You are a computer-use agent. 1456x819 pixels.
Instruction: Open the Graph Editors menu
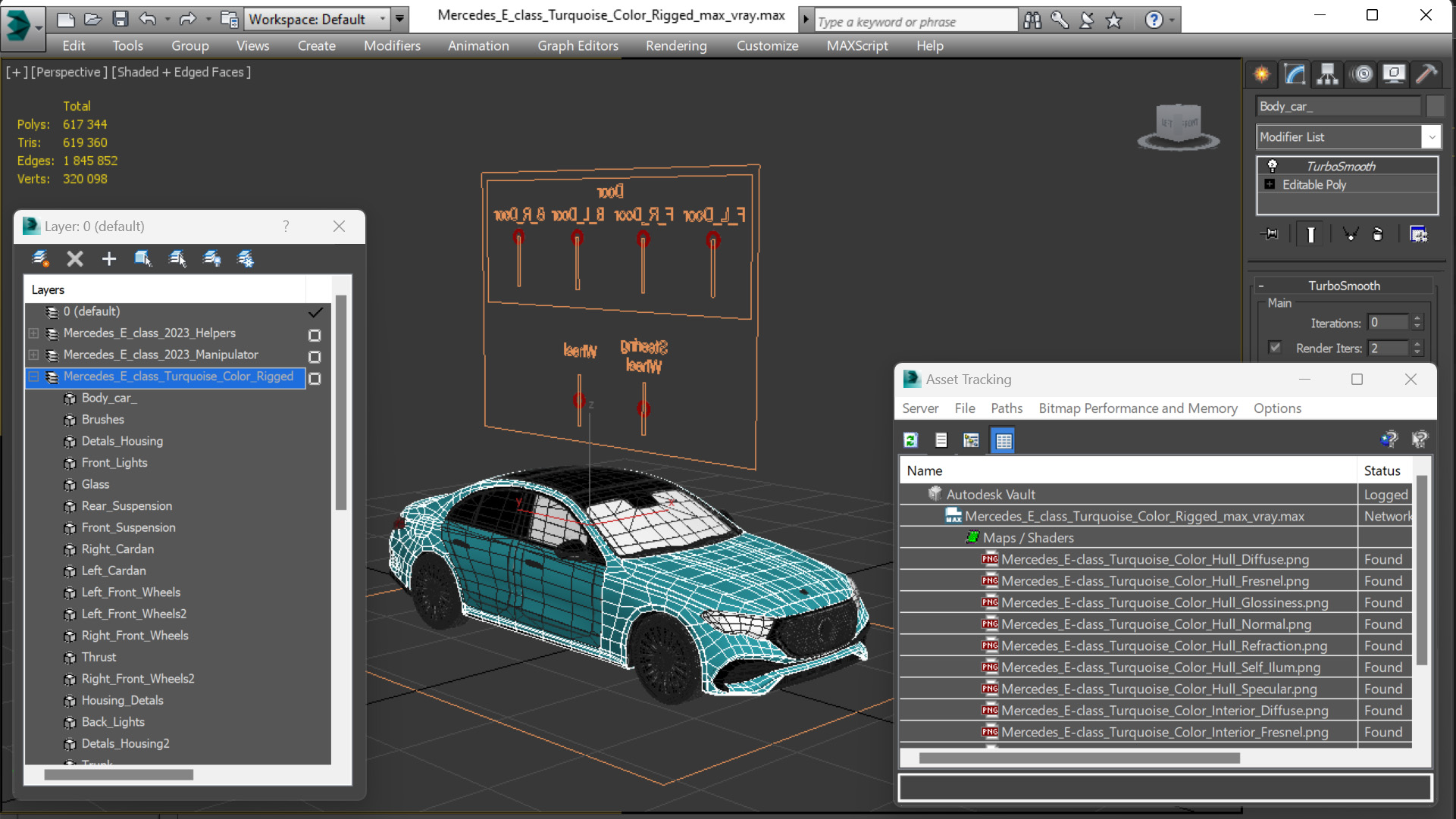[578, 45]
